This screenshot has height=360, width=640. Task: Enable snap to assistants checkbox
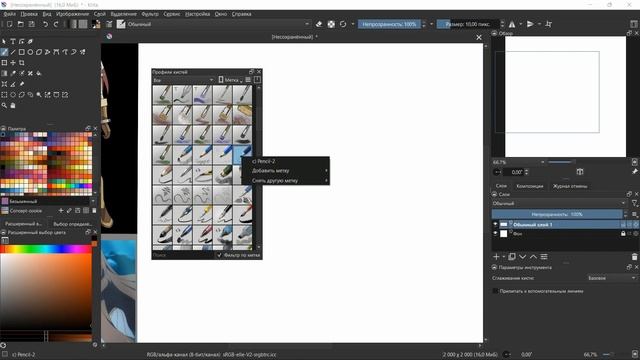496,291
